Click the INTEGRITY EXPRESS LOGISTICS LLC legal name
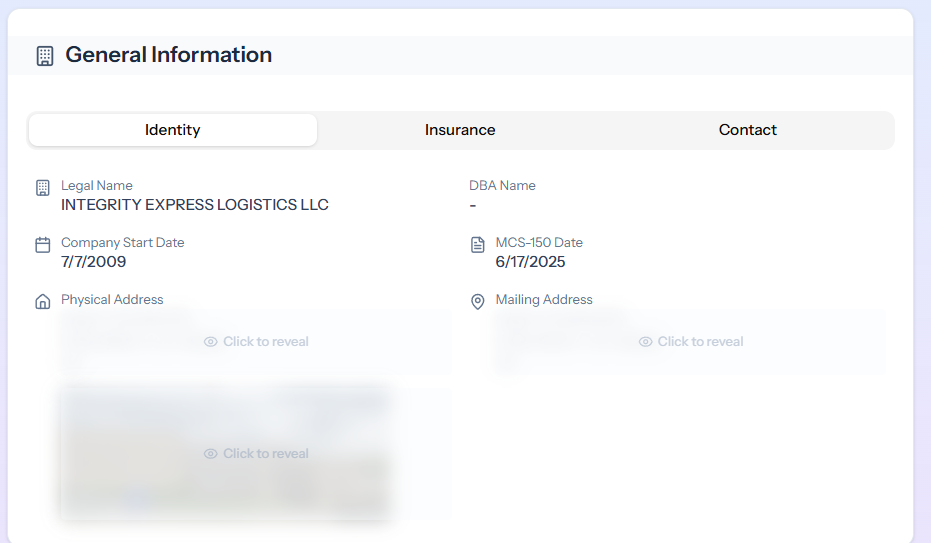Viewport: 931px width, 543px height. 195,205
